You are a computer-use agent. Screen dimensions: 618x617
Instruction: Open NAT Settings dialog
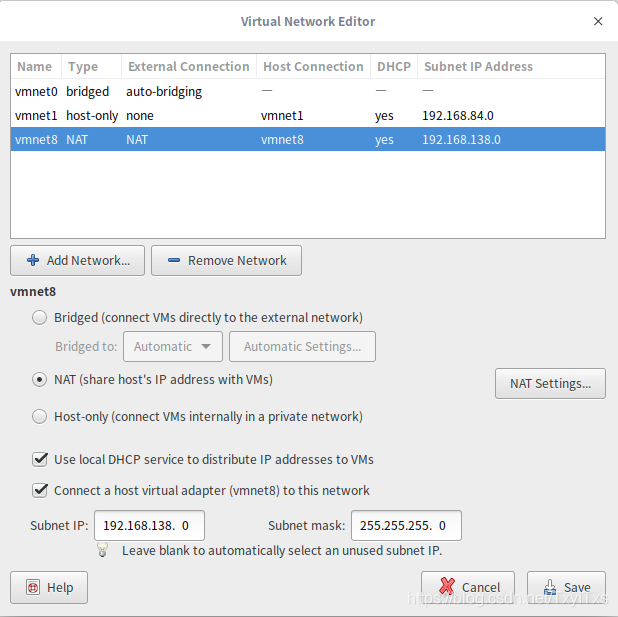(550, 384)
